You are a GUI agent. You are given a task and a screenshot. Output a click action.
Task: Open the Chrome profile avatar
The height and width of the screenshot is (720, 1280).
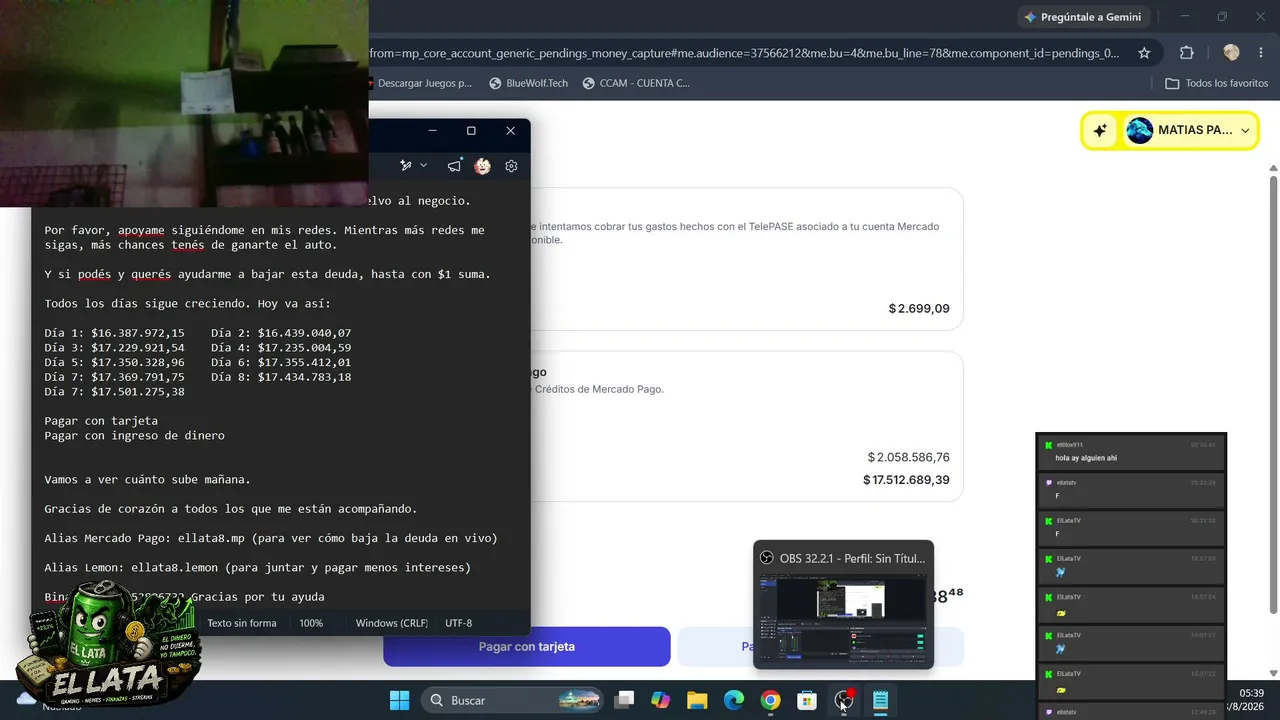tap(1231, 53)
